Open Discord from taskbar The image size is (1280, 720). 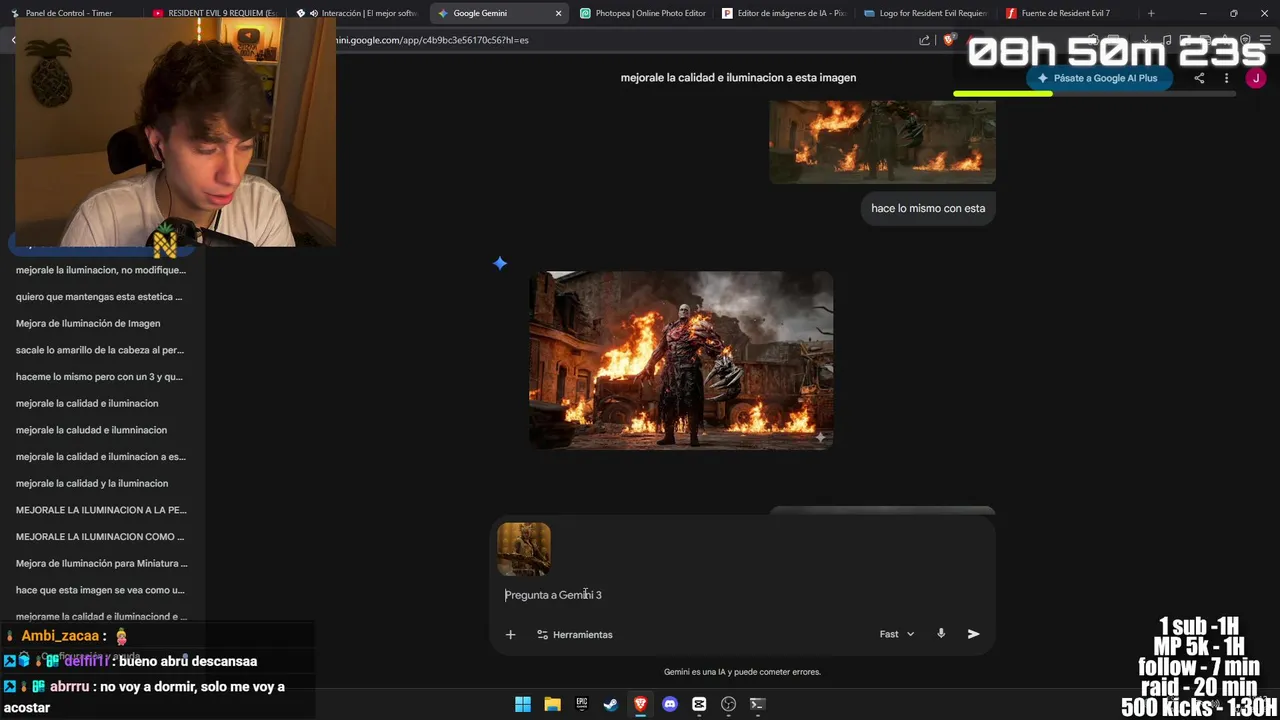[670, 704]
